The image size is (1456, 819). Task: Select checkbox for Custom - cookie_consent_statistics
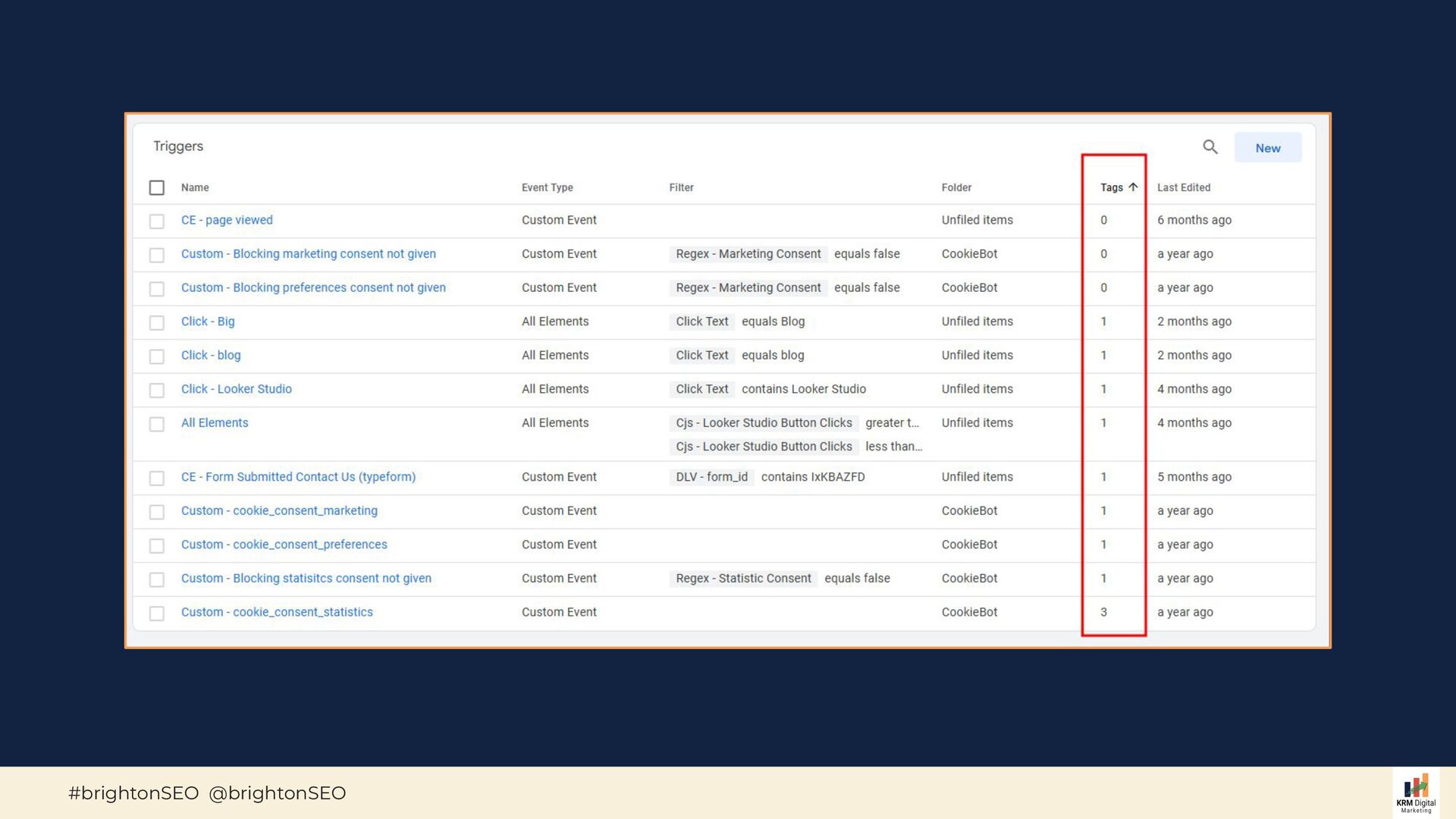(x=157, y=613)
